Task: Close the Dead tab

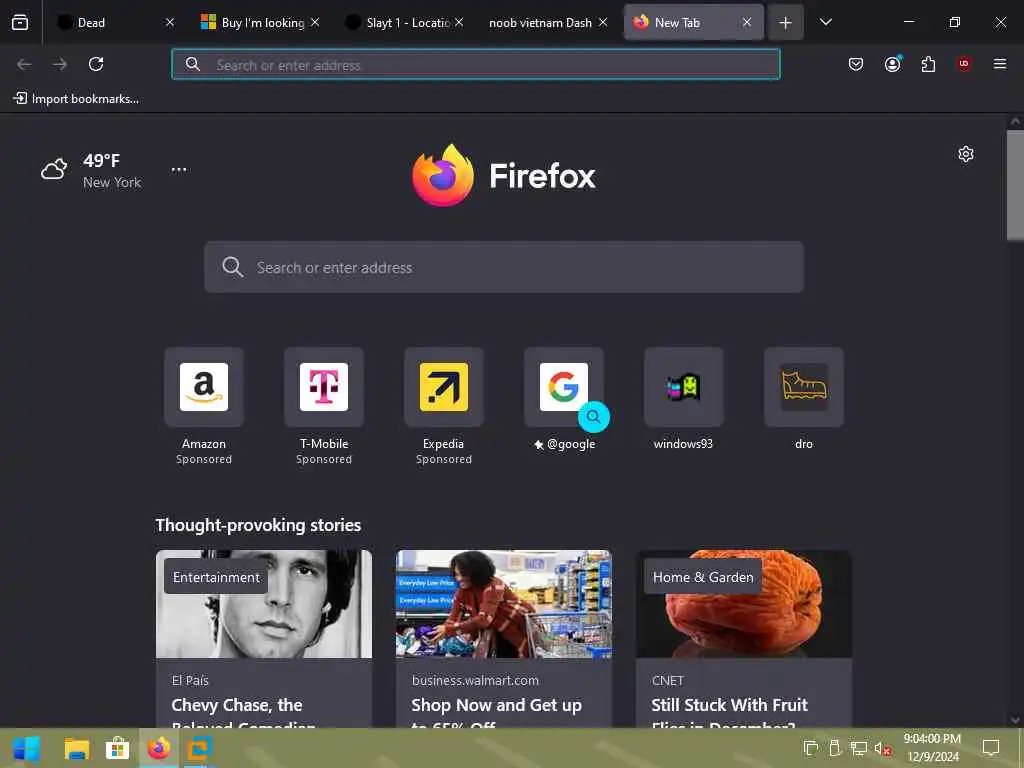Action: (170, 22)
